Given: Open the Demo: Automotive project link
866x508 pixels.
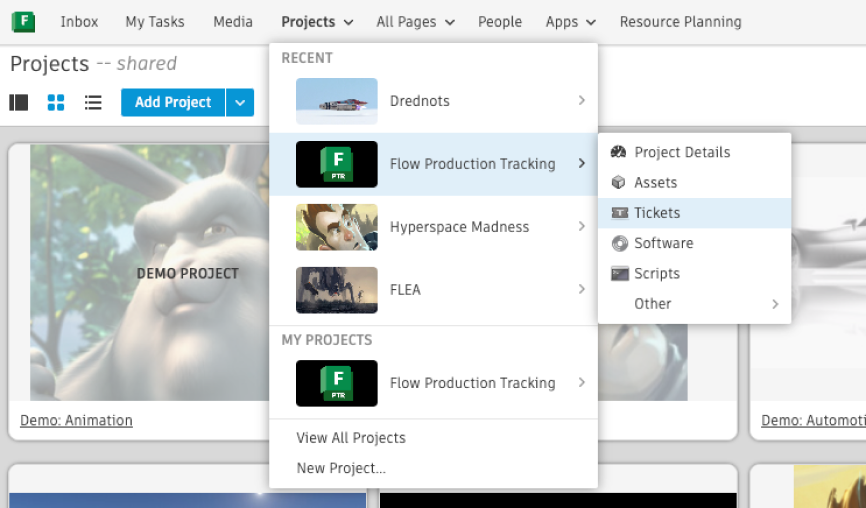Looking at the screenshot, I should point(813,421).
